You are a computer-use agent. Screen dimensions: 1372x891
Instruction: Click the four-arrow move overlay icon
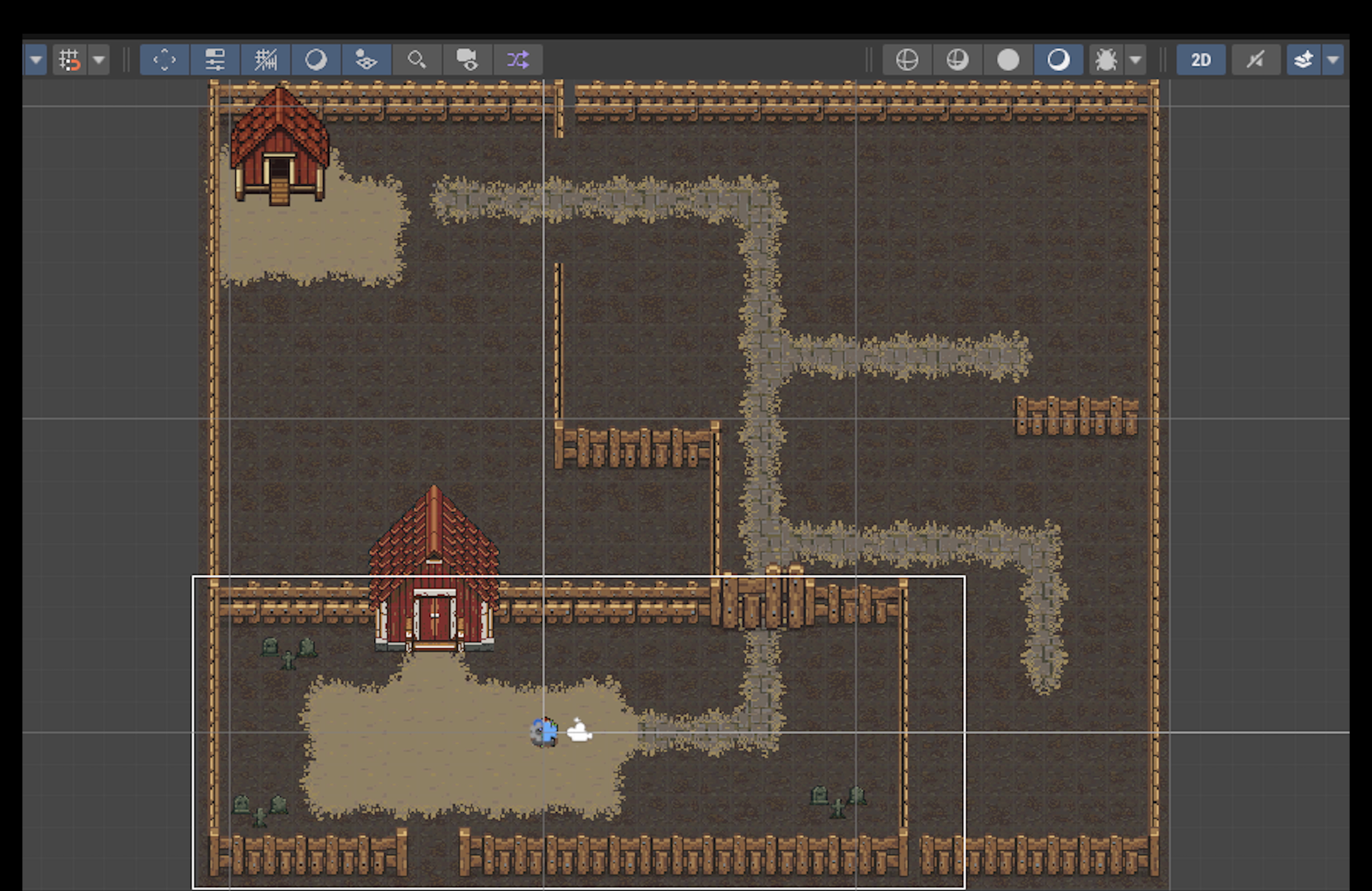(x=164, y=60)
